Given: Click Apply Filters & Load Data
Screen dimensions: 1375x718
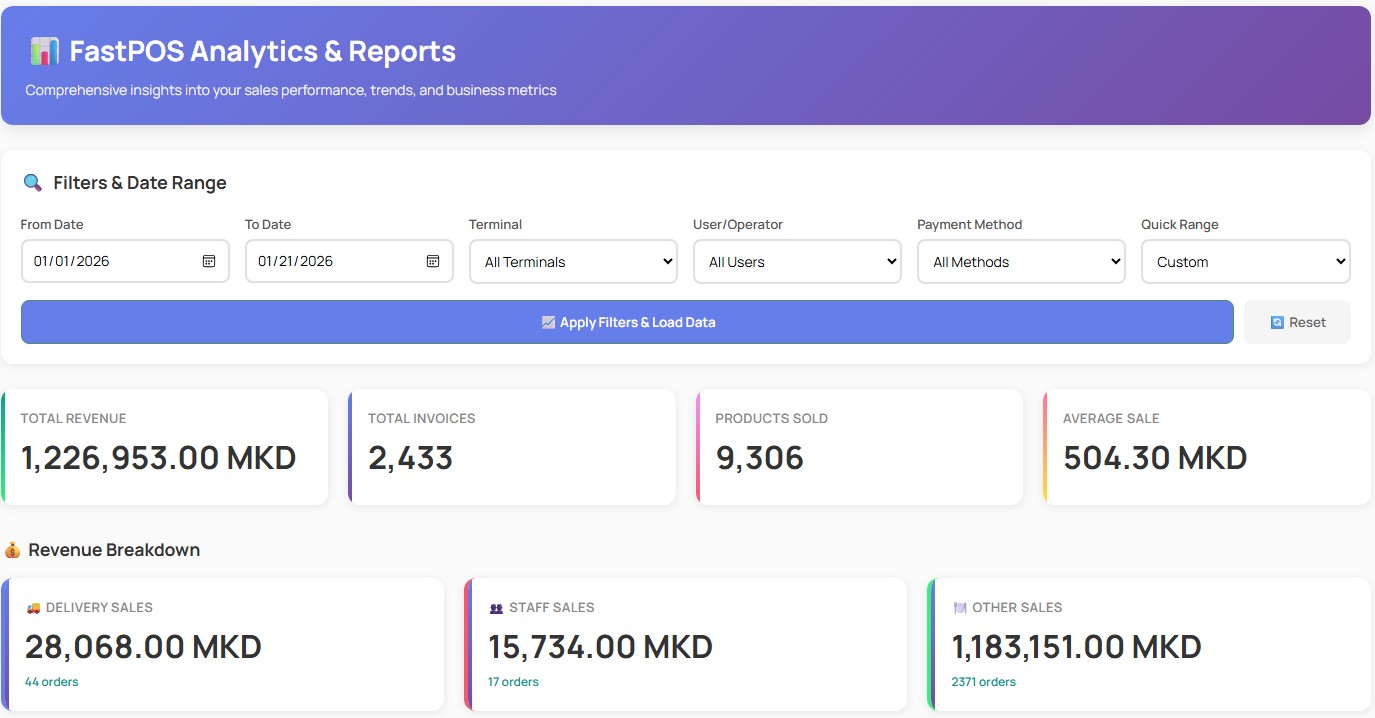Looking at the screenshot, I should tap(627, 322).
